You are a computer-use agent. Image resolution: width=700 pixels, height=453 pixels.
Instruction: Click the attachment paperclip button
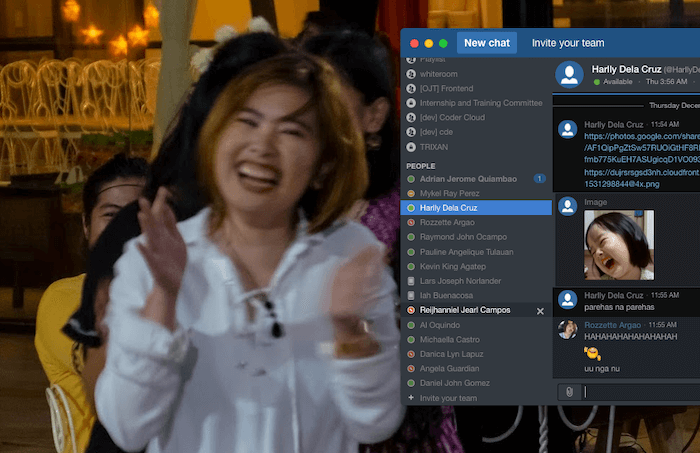tap(569, 392)
